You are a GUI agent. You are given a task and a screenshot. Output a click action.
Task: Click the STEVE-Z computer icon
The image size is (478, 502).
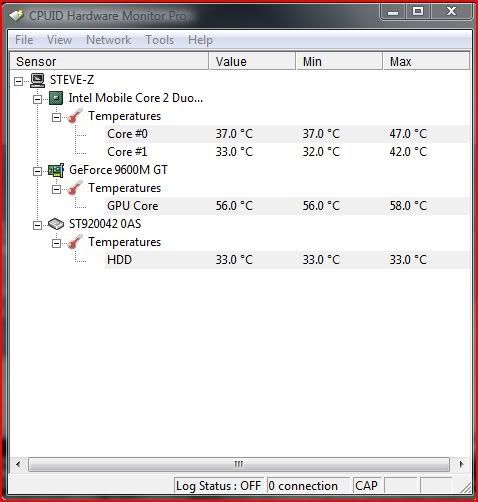coord(37,80)
